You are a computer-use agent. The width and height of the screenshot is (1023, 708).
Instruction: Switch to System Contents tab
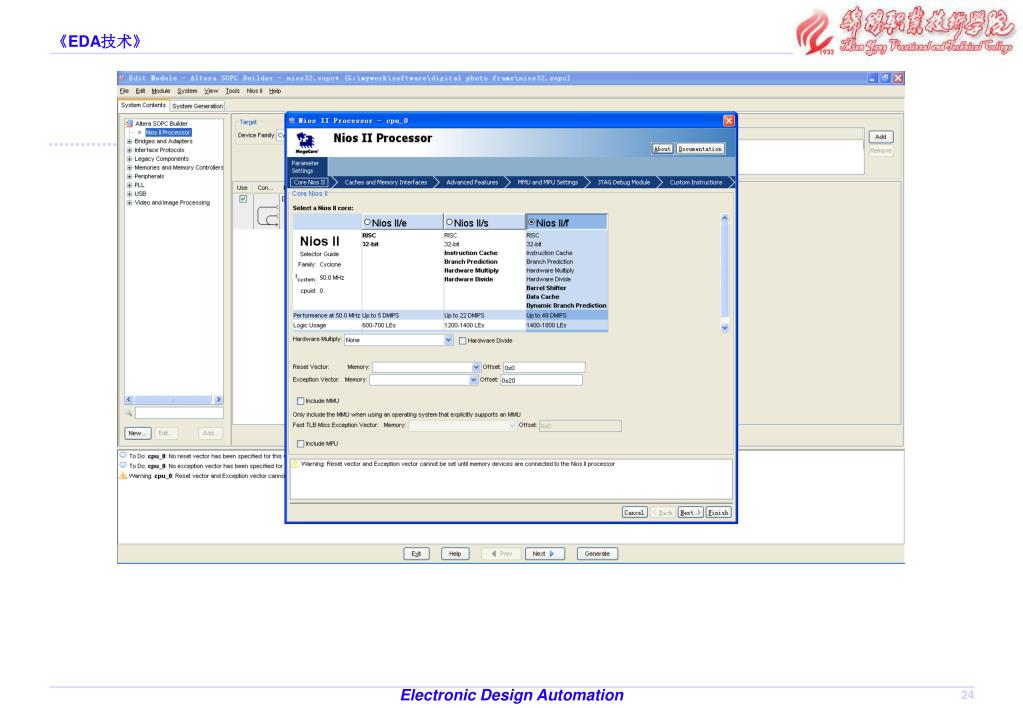144,105
